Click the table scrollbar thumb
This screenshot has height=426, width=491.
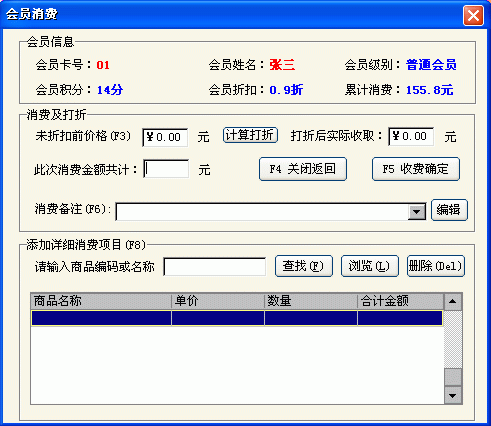point(453,377)
